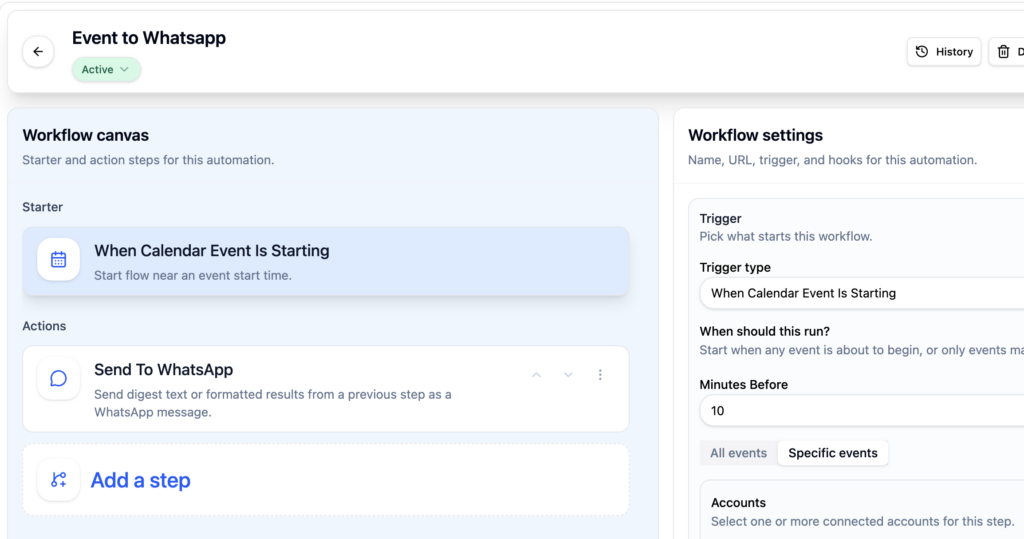Image resolution: width=1024 pixels, height=539 pixels.
Task: Open the workflow History
Action: [x=943, y=52]
